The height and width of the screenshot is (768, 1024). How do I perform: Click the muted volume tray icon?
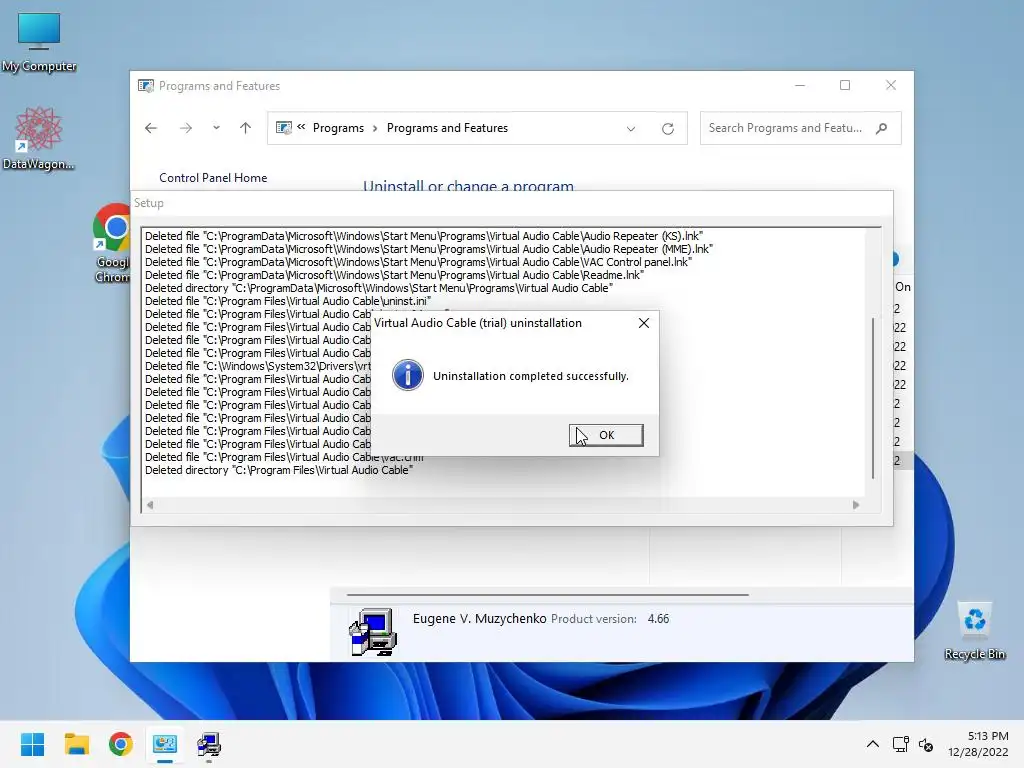click(925, 744)
